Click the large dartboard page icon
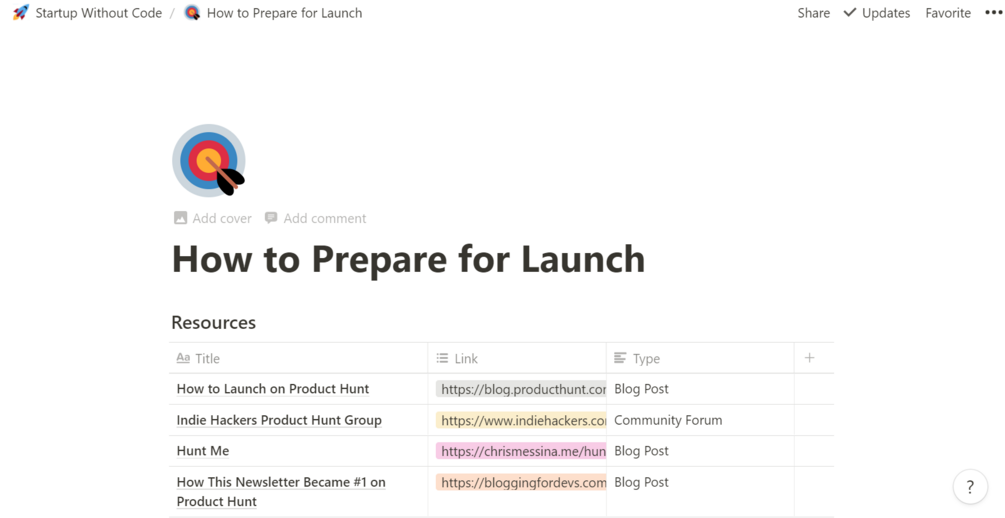The image size is (1005, 518). click(209, 160)
